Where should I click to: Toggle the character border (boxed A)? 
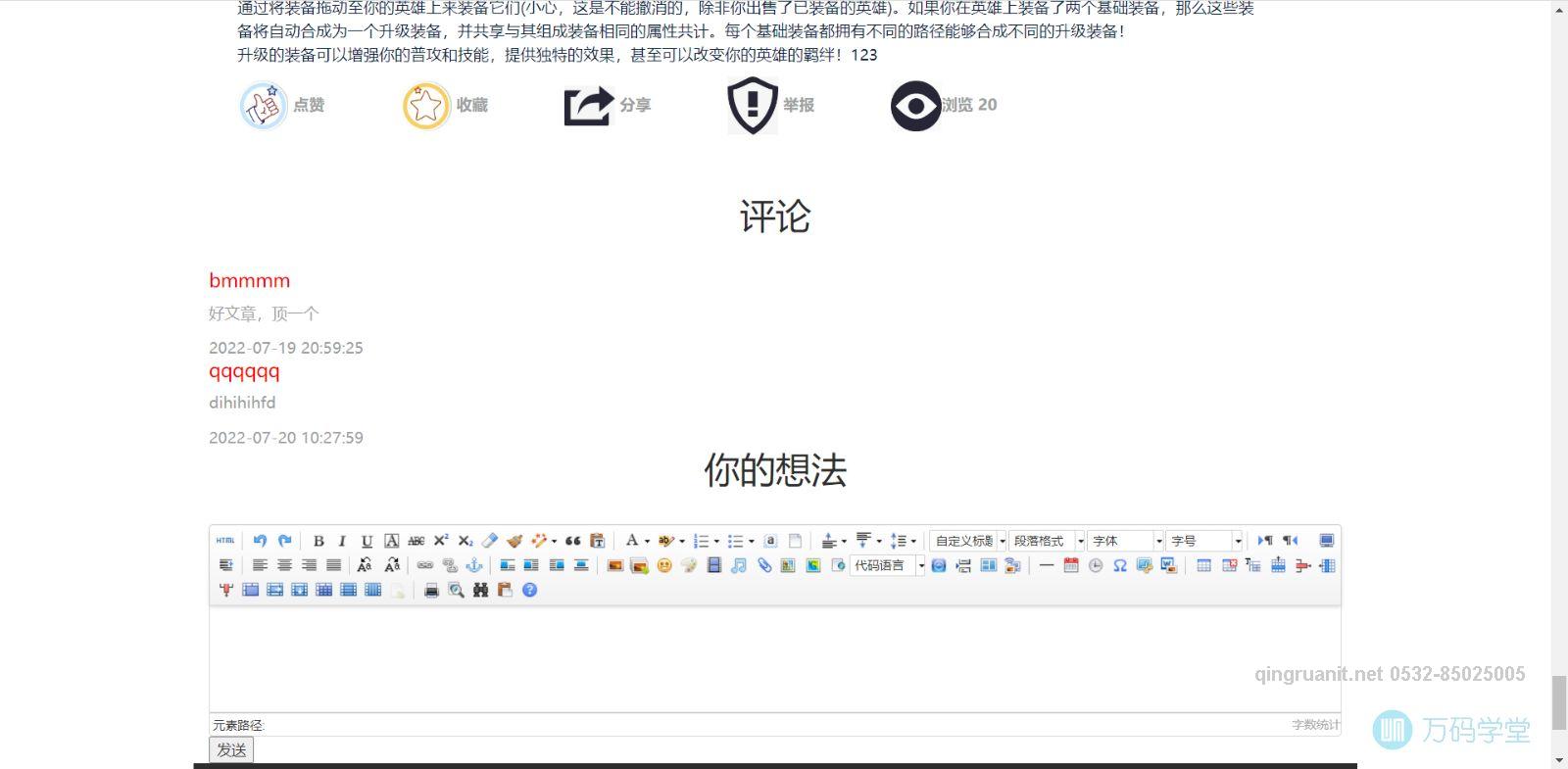point(391,541)
